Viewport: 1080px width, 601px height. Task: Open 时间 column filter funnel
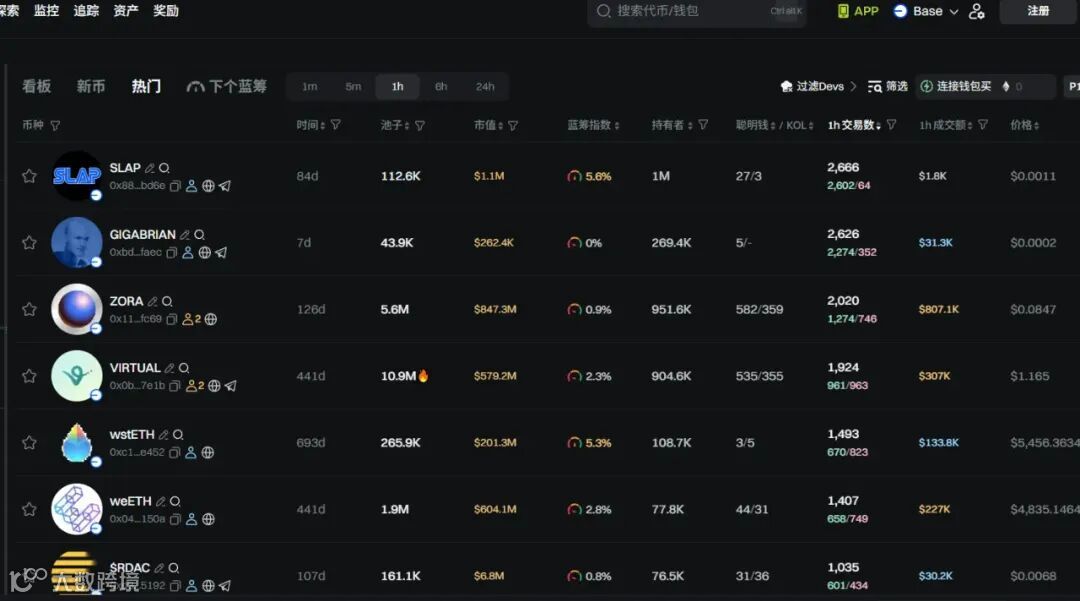pyautogui.click(x=335, y=125)
